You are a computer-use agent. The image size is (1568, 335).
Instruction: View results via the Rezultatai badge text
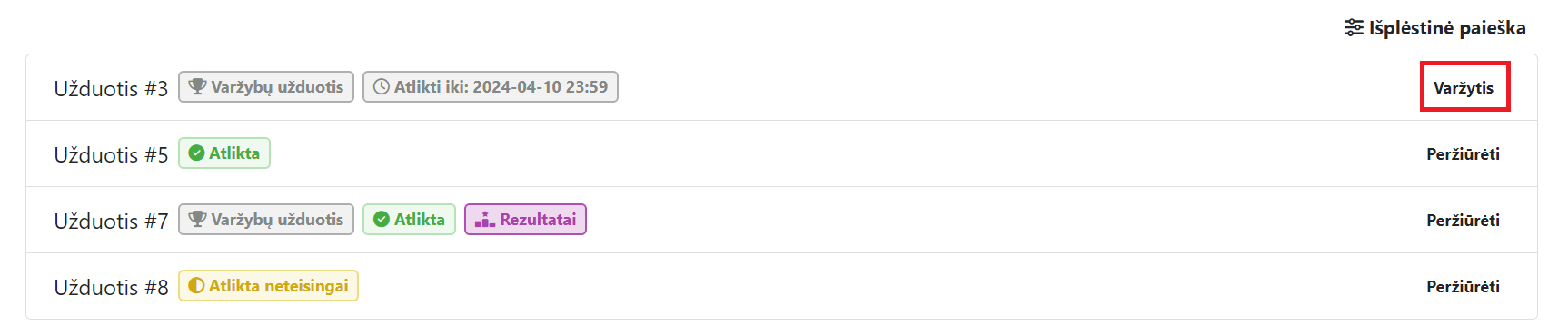pos(538,220)
